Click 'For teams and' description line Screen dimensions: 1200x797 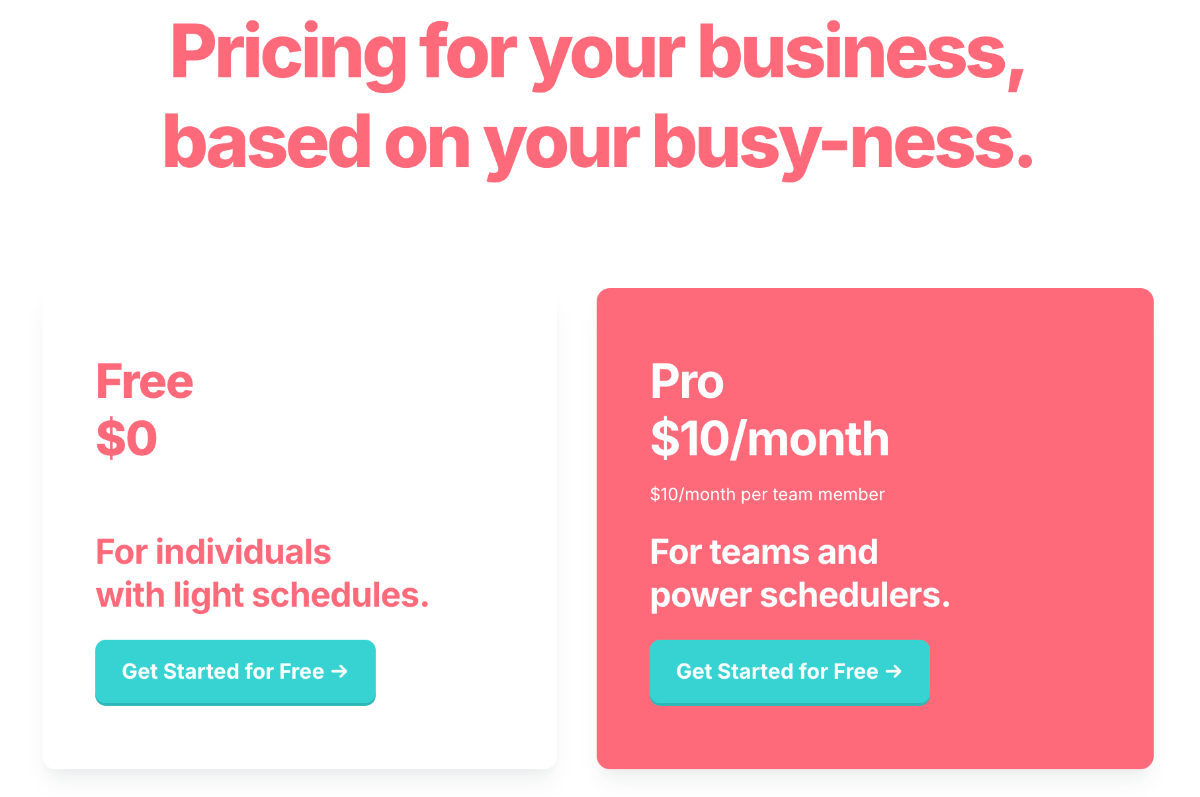[764, 551]
